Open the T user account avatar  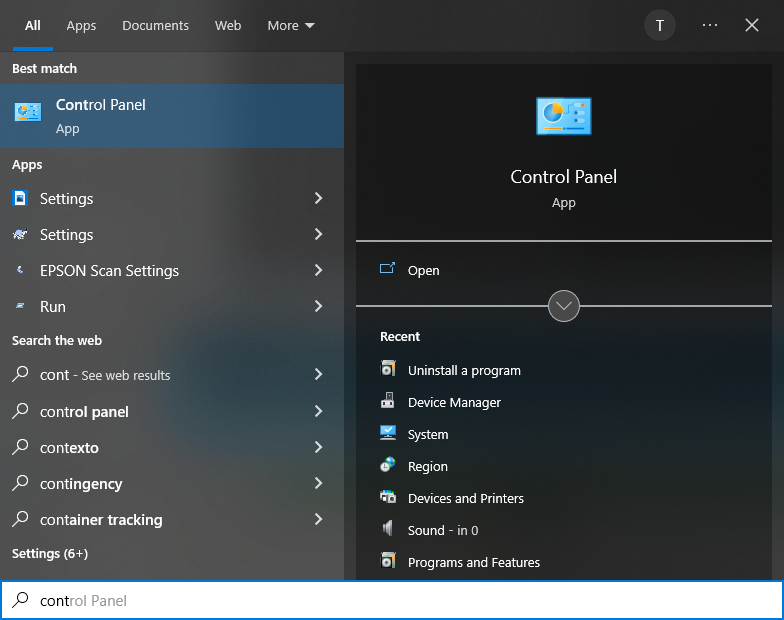(x=660, y=26)
